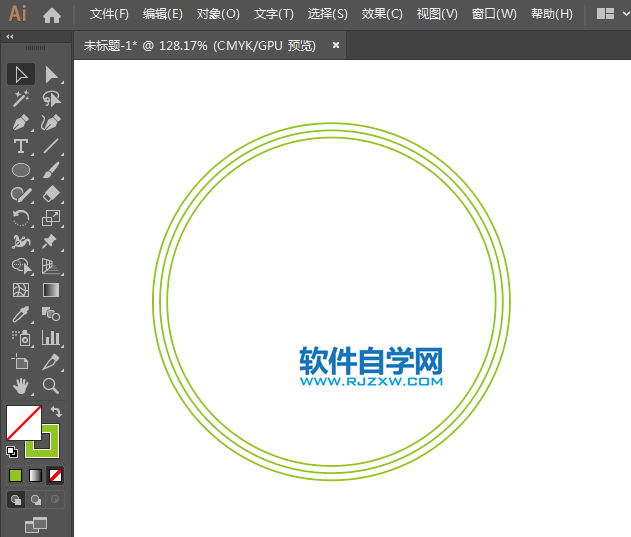Activate Draw Inside mode
This screenshot has height=537, width=631.
[x=55, y=500]
